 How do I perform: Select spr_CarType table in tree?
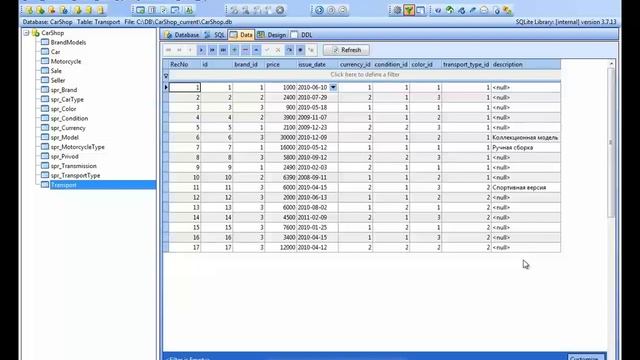[x=67, y=100]
